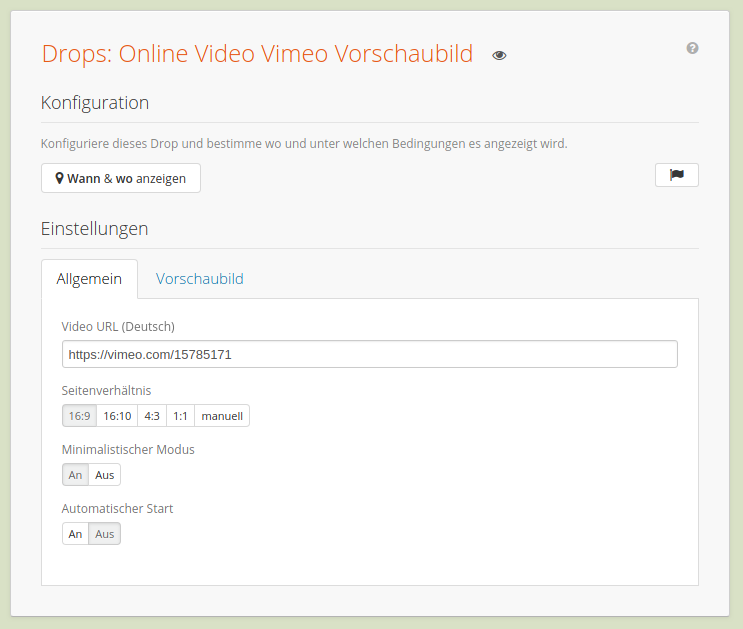
Task: Click the flag language button
Action: pos(677,175)
